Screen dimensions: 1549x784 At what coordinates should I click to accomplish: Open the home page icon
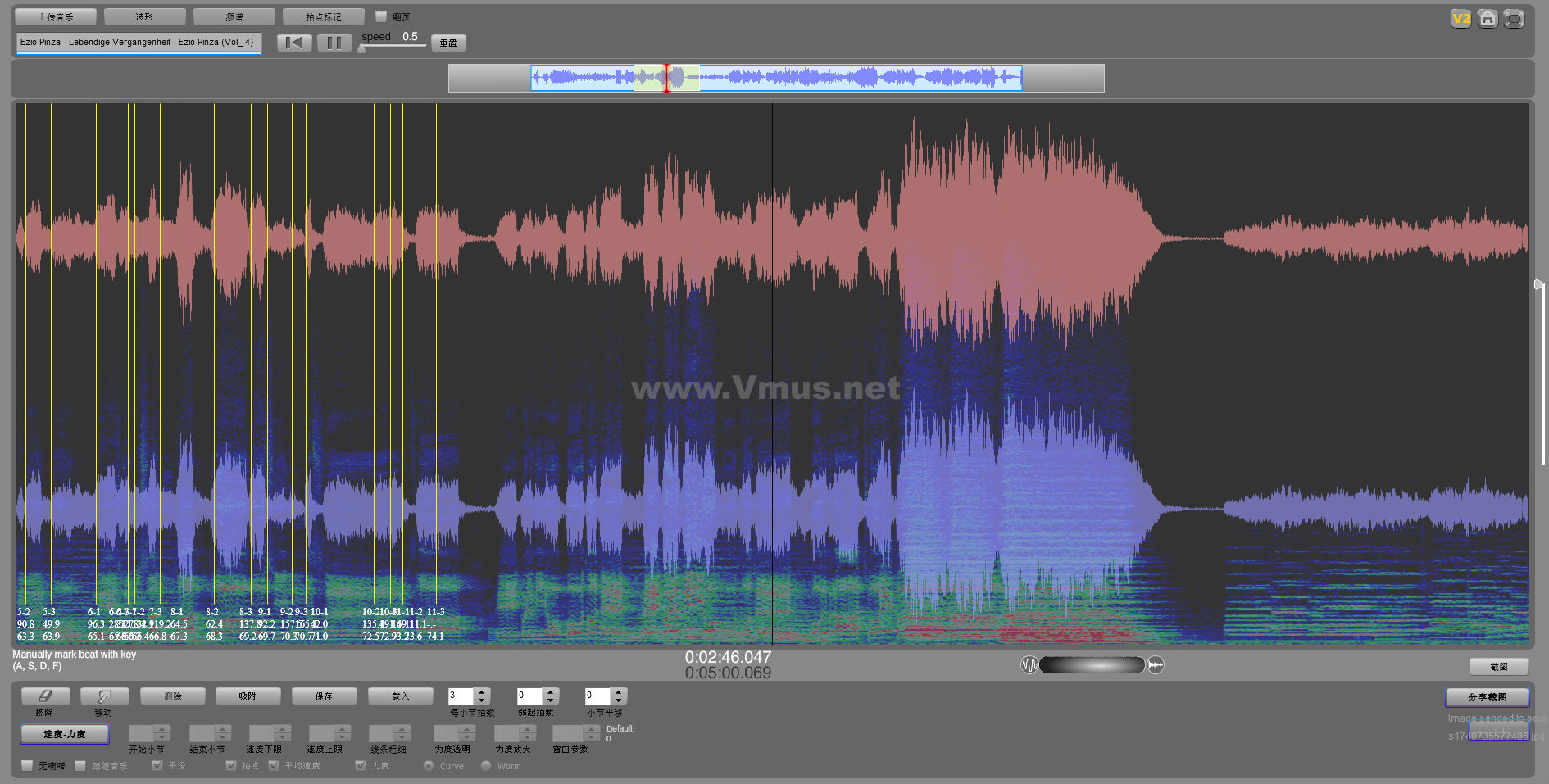click(1488, 19)
